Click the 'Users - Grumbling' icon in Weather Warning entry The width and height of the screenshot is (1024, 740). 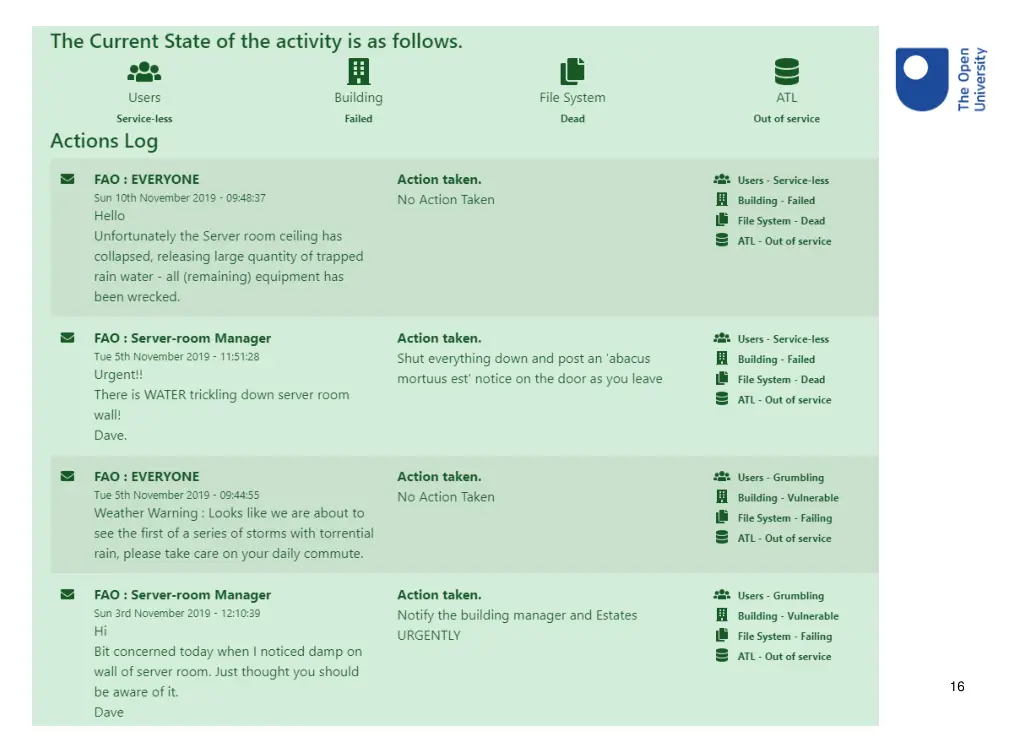pos(722,477)
